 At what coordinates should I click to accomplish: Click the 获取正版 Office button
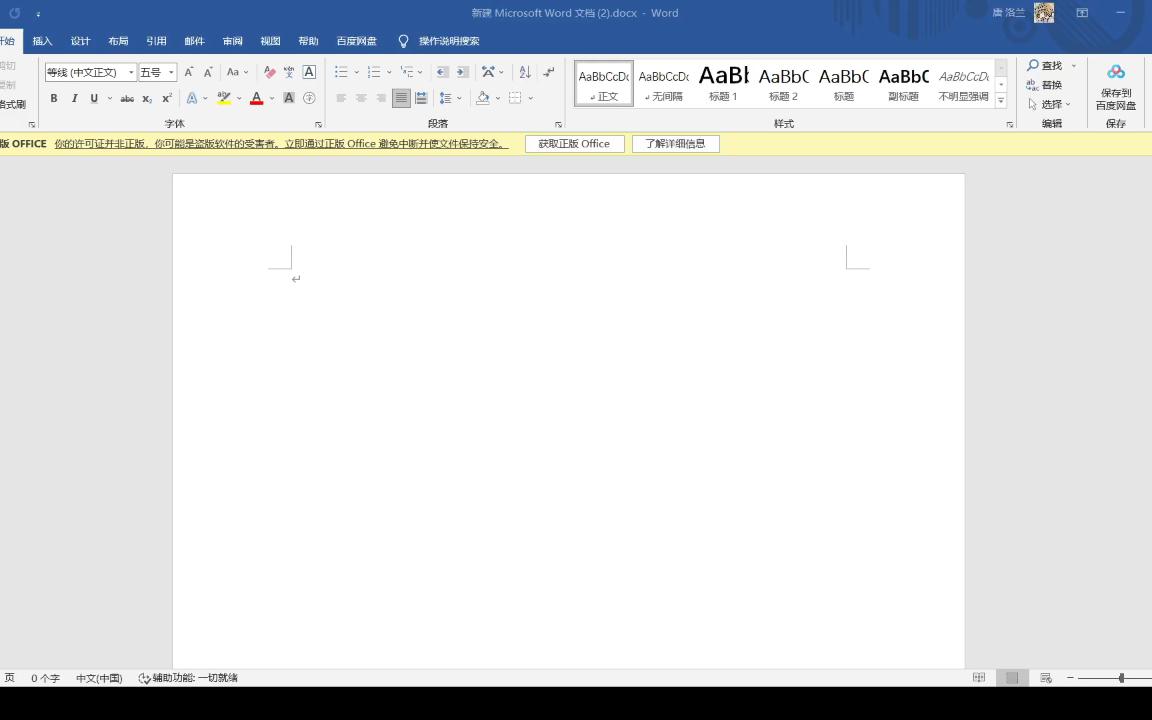(574, 143)
